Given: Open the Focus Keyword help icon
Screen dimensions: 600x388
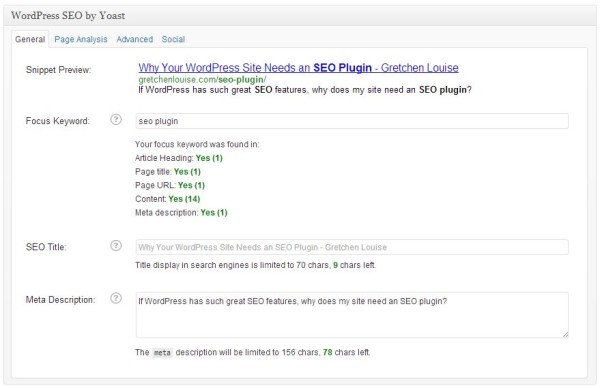Looking at the screenshot, I should (116, 119).
